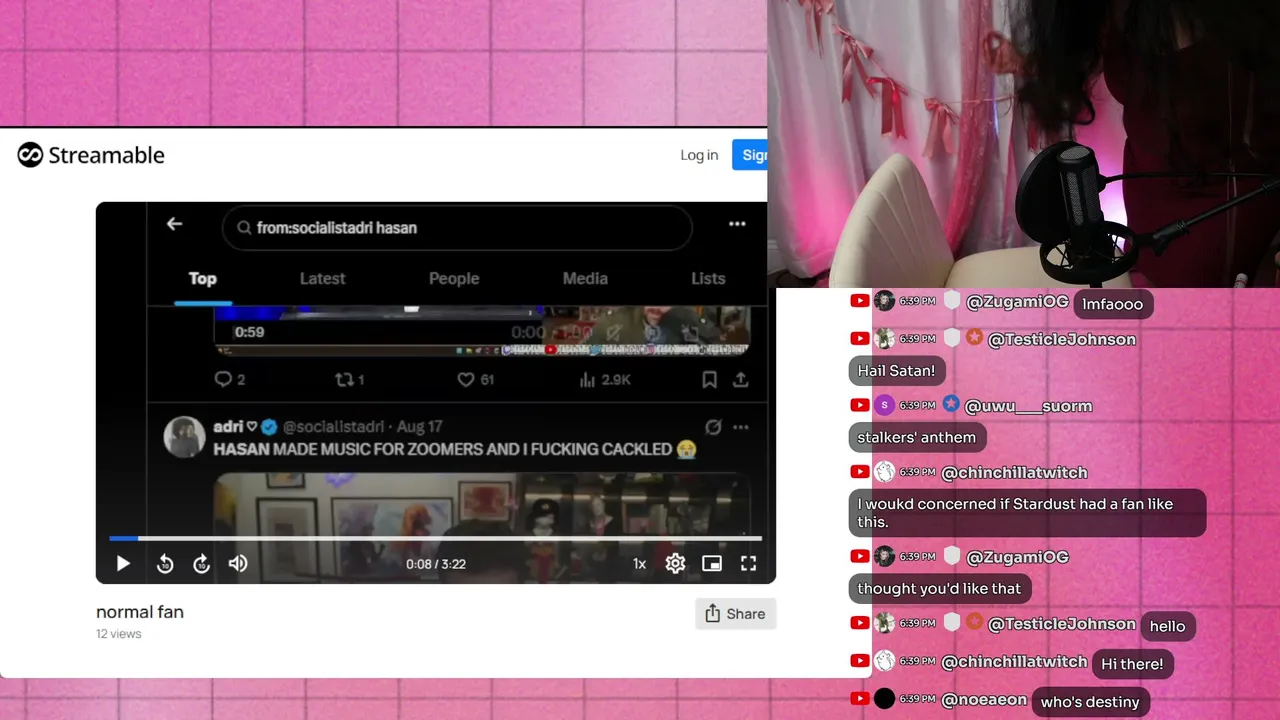Skip the video forward ten seconds
Viewport: 1280px width, 720px height.
coord(201,564)
